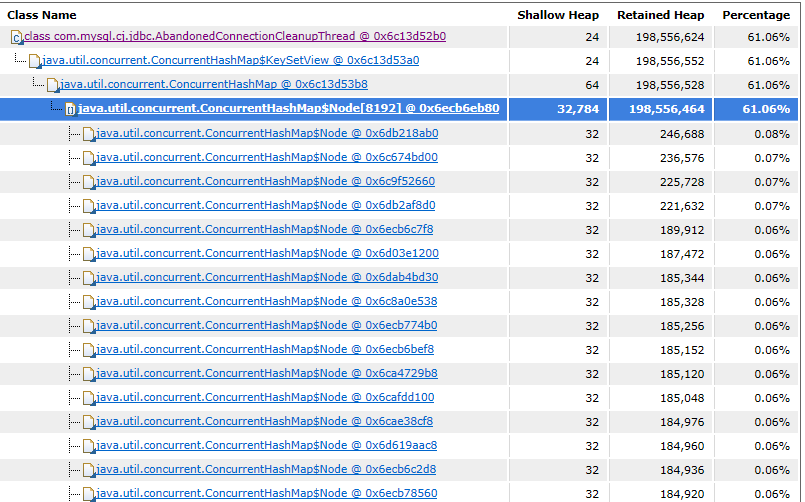Open node link @ 0x6ecb6c2d8

(266, 469)
